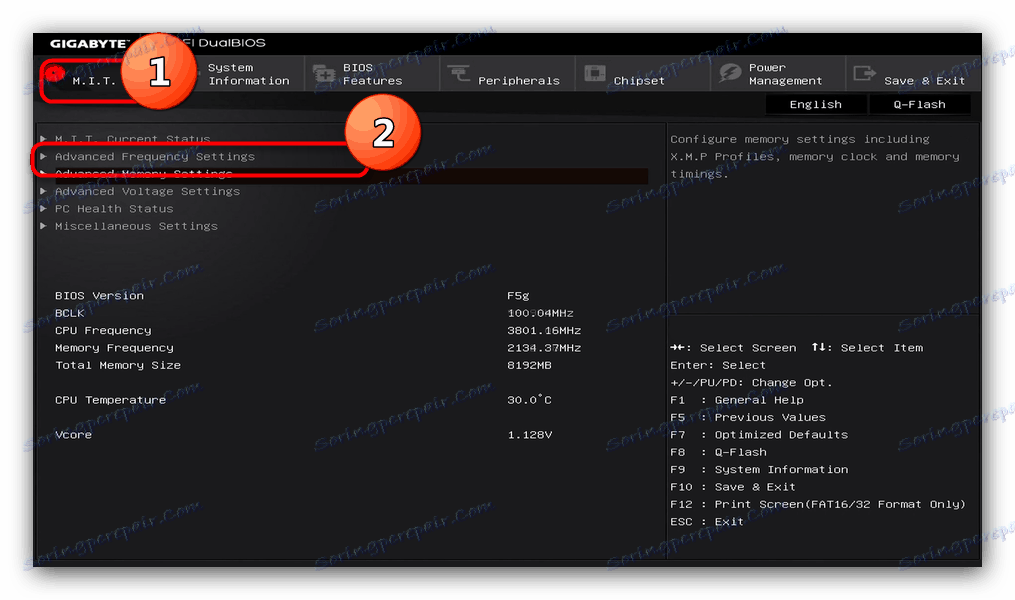Click the Save & Exit arrow icon
The width and height of the screenshot is (1015, 600).
[864, 73]
